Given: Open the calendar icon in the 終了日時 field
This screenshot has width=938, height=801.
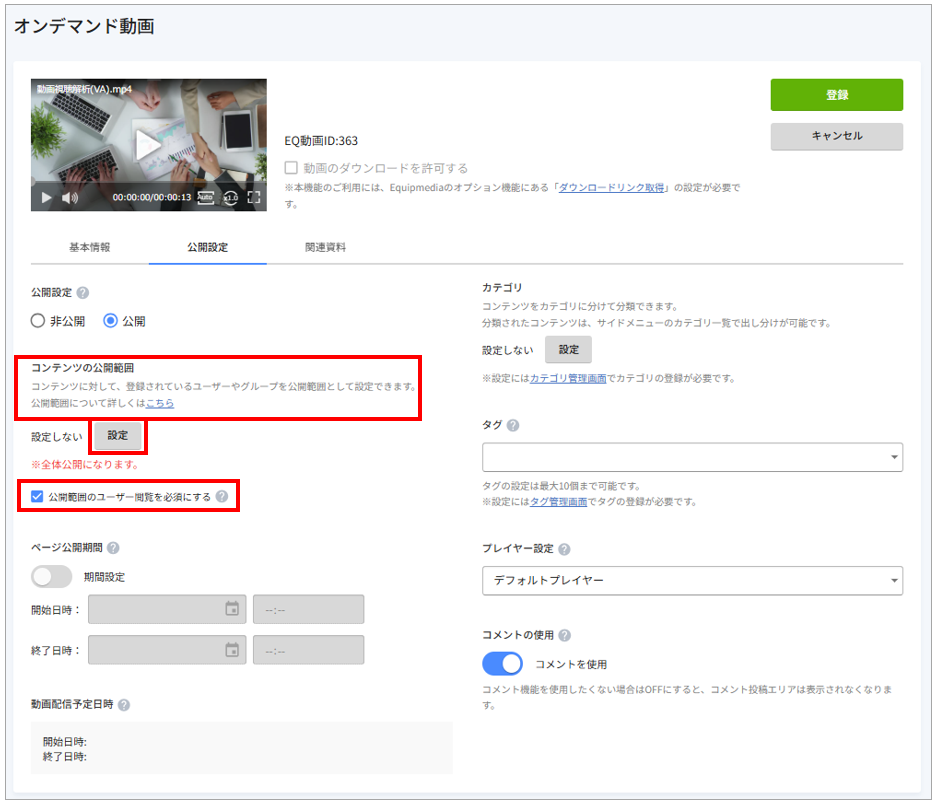Looking at the screenshot, I should pyautogui.click(x=232, y=650).
